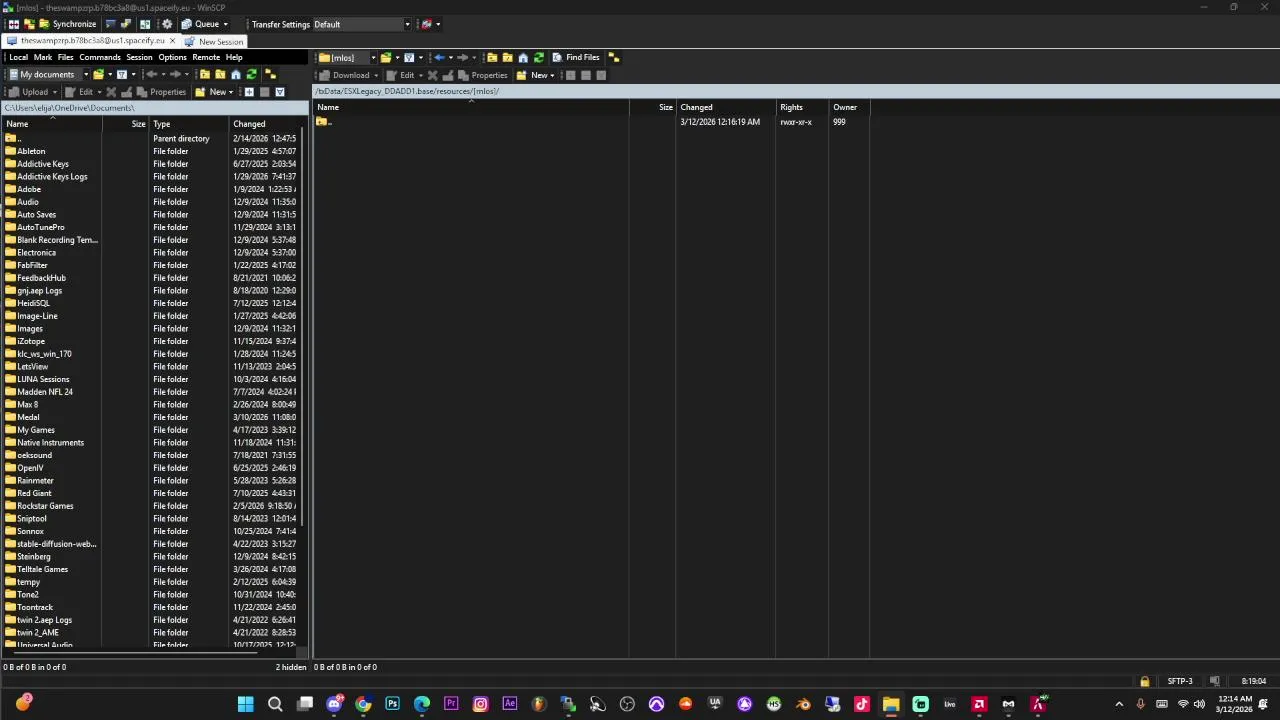Viewport: 1280px width, 720px height.
Task: Click local panel root directory icon
Action: 220,75
